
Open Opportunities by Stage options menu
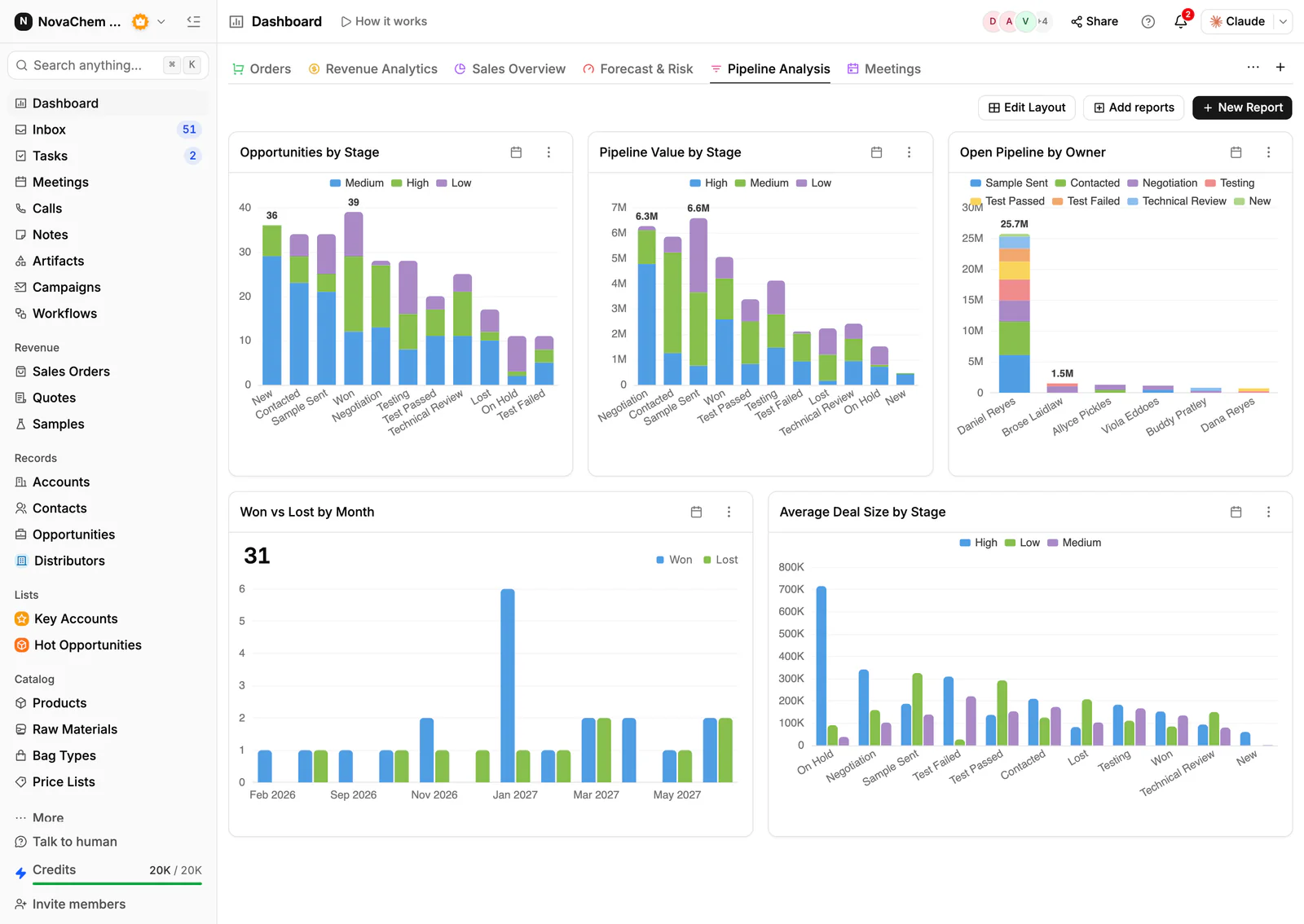tap(548, 152)
